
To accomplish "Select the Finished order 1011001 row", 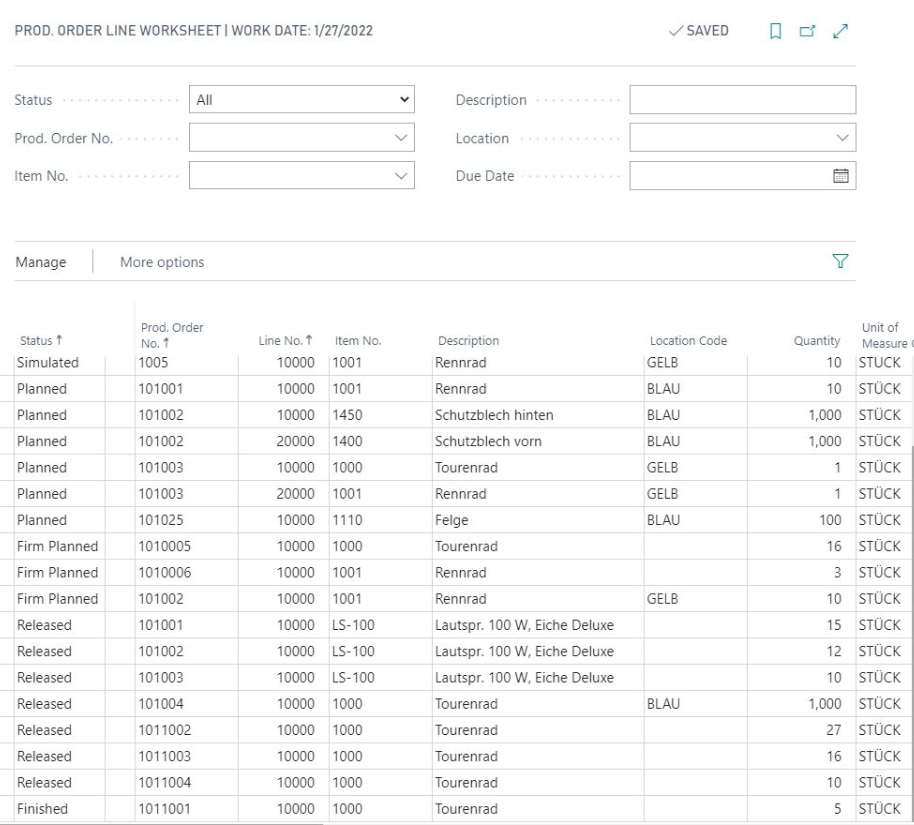I will point(457,809).
